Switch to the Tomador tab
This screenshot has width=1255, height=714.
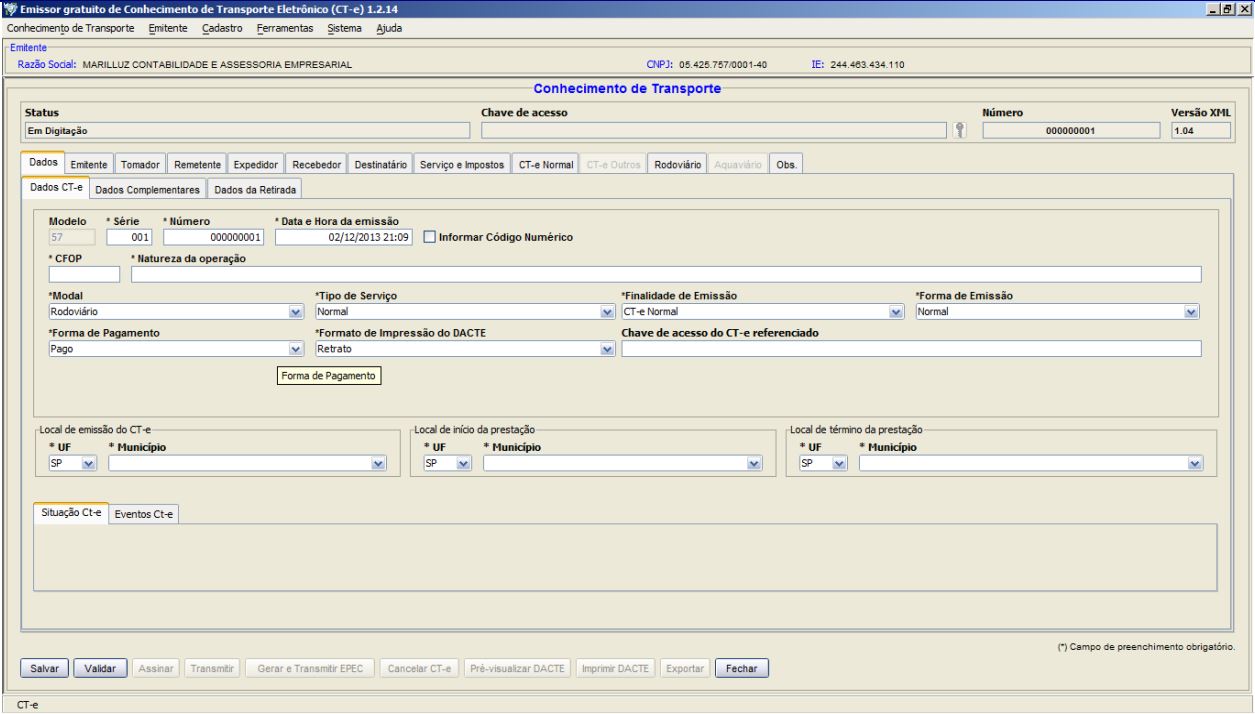[140, 165]
